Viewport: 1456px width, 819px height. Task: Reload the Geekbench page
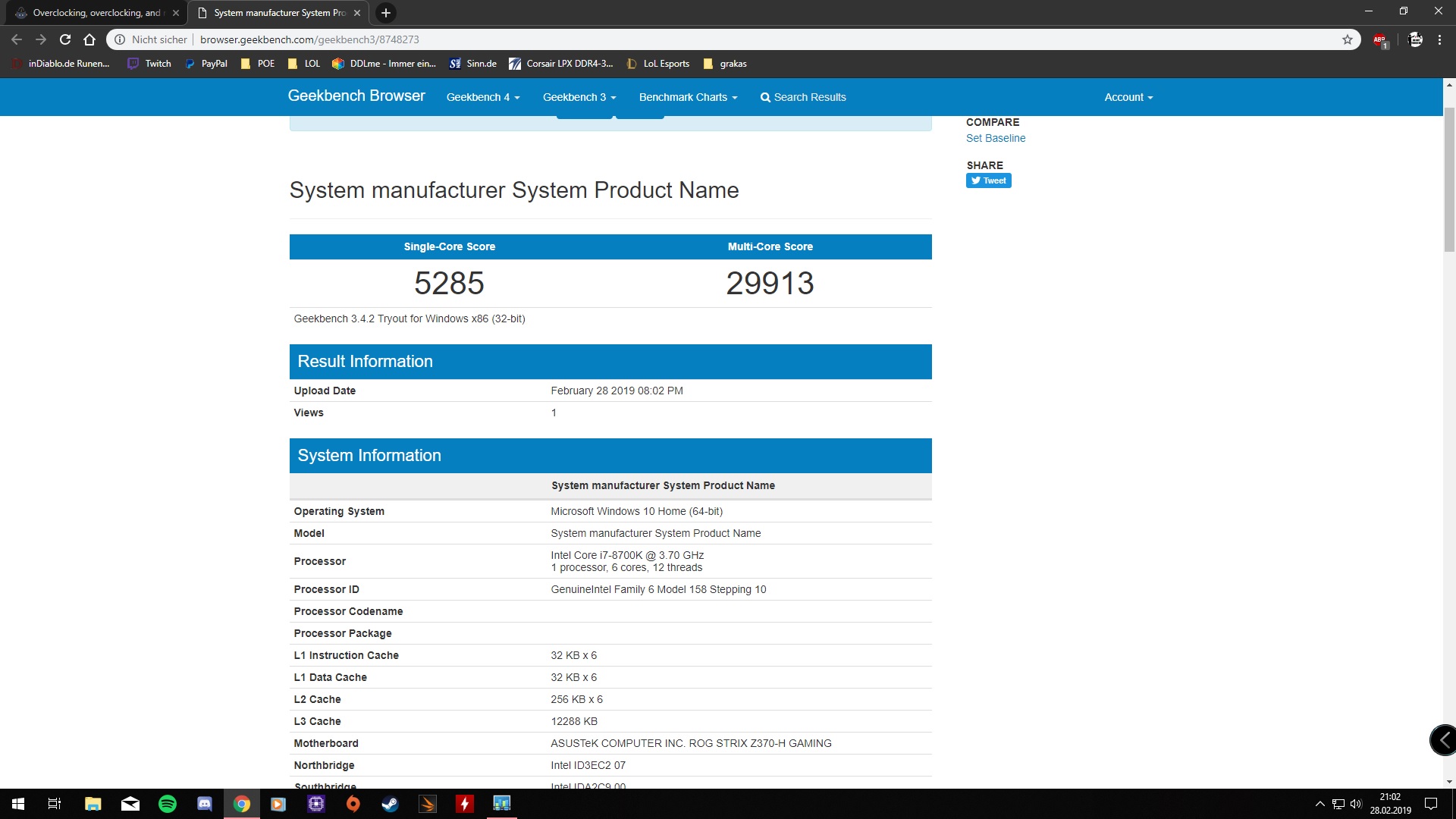[65, 39]
